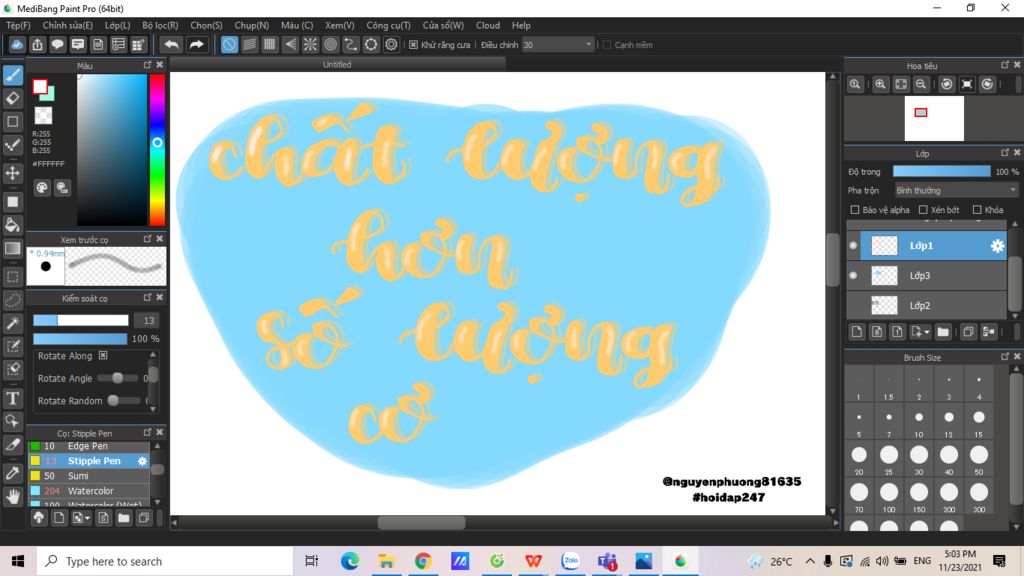Choose the Magic Wand selection tool
This screenshot has height=576, width=1024.
13,323
